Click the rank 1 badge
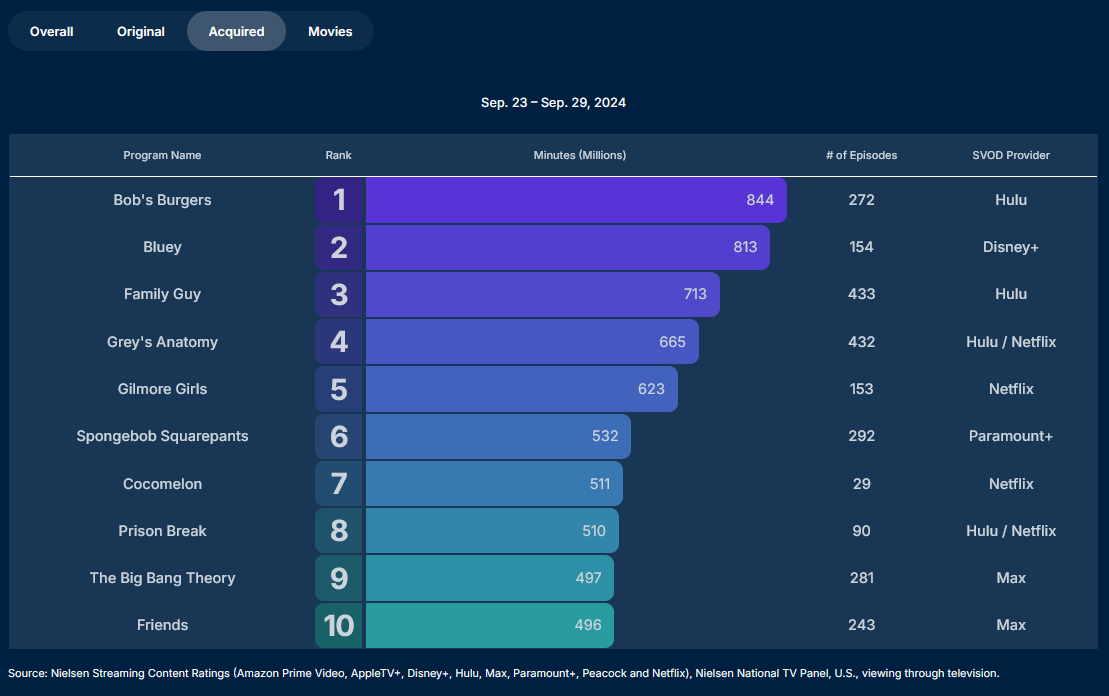 point(339,200)
